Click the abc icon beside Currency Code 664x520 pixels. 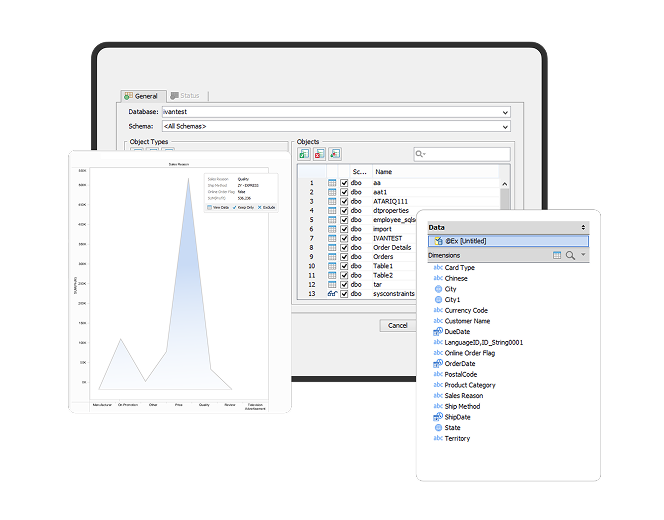pos(438,310)
